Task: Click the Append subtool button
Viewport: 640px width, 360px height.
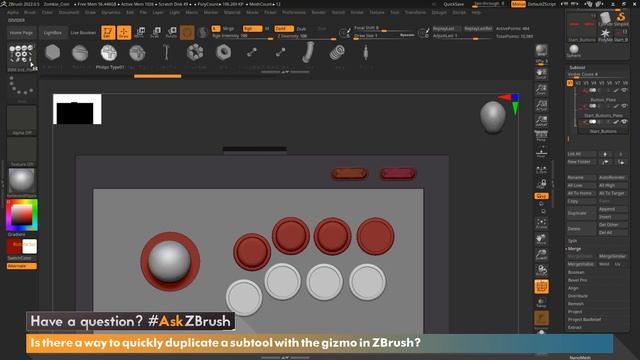Action: point(612,209)
